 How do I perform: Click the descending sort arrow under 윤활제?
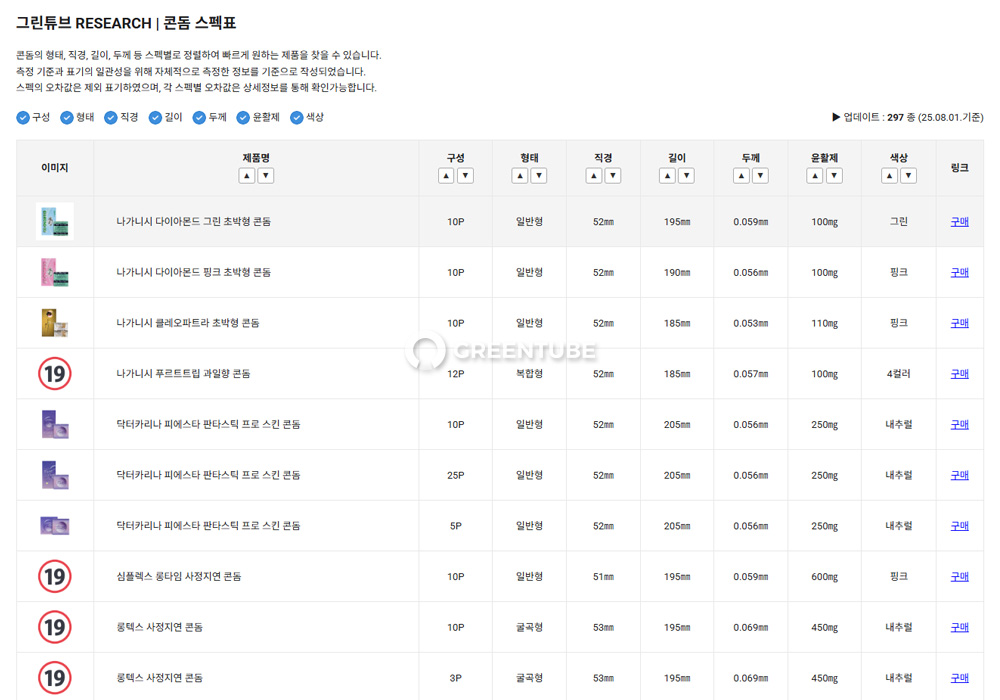pyautogui.click(x=835, y=175)
